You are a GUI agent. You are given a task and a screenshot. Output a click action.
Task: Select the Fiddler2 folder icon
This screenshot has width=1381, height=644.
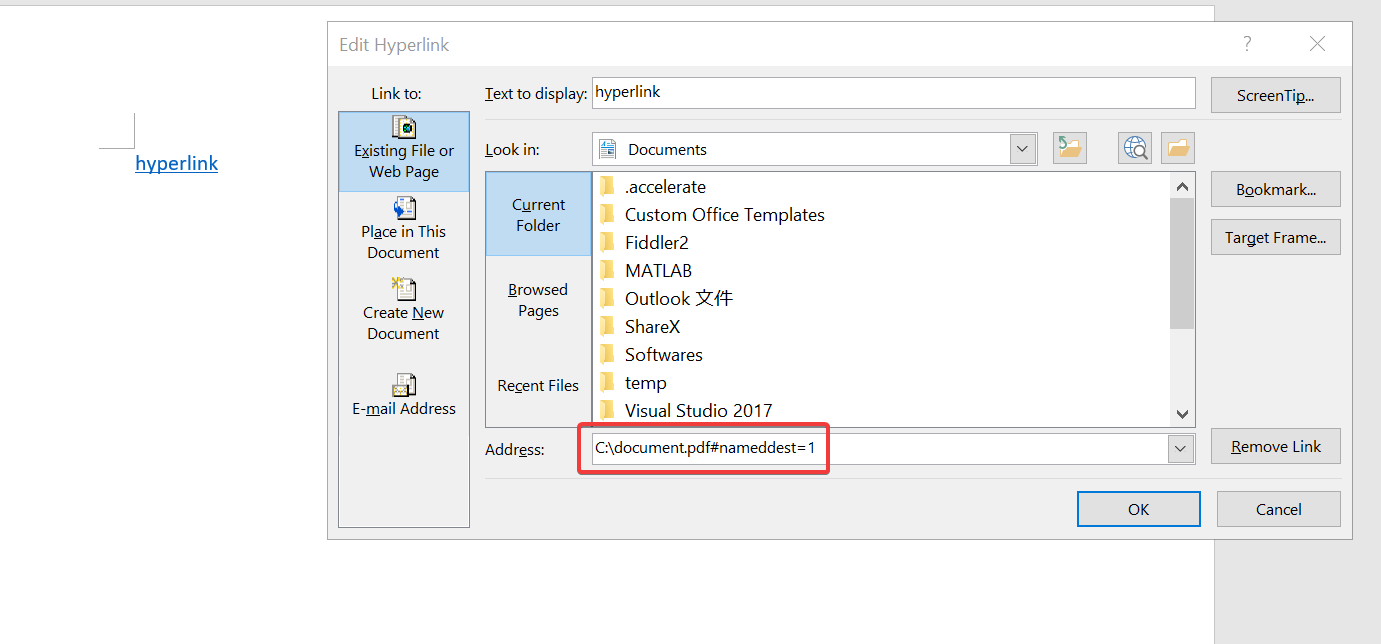pos(606,243)
